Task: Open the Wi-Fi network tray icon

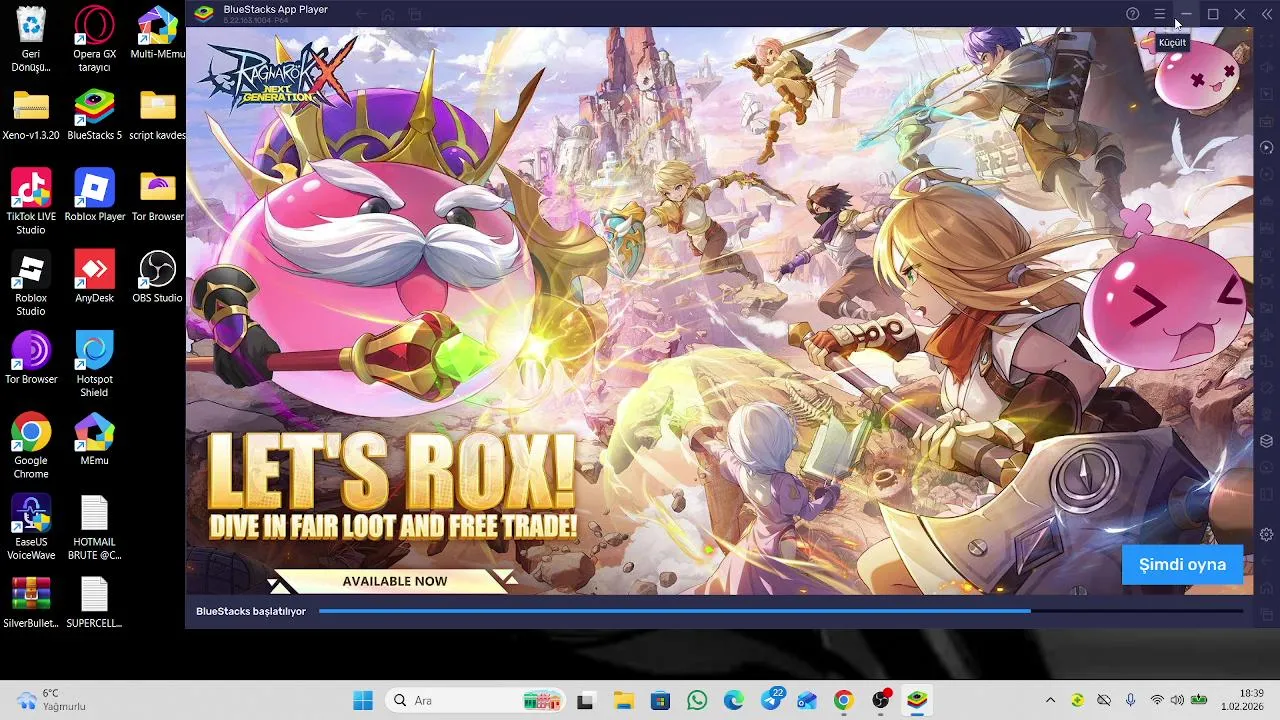Action: 1157,700
